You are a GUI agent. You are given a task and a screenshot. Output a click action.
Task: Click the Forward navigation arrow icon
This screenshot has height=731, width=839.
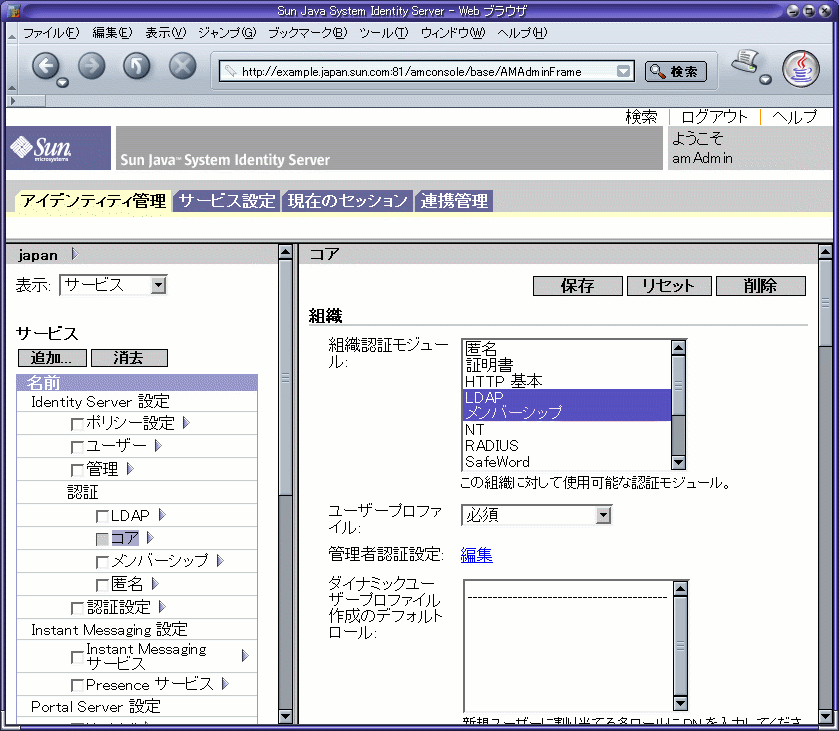[x=90, y=65]
